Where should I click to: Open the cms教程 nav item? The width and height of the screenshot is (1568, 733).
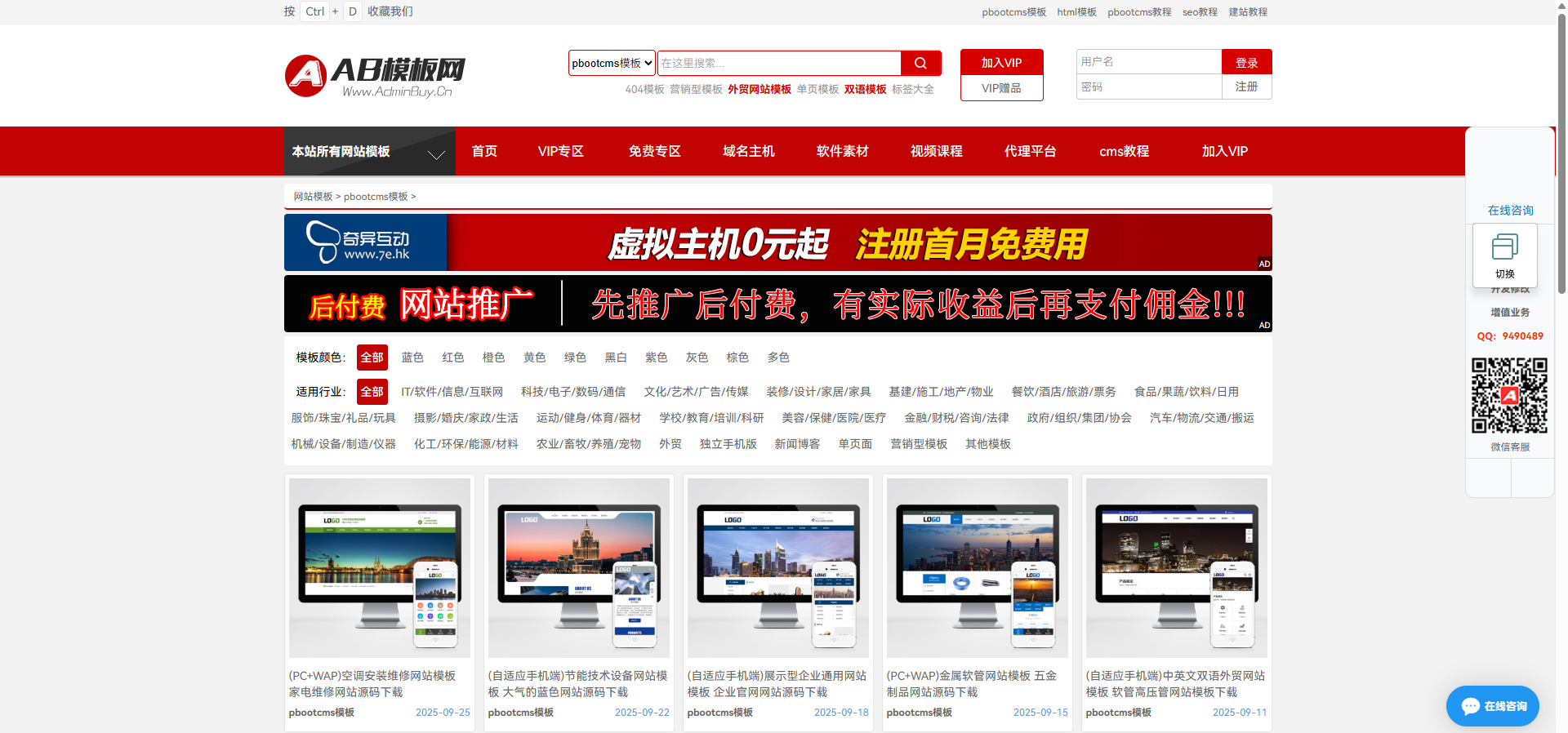(x=1124, y=151)
